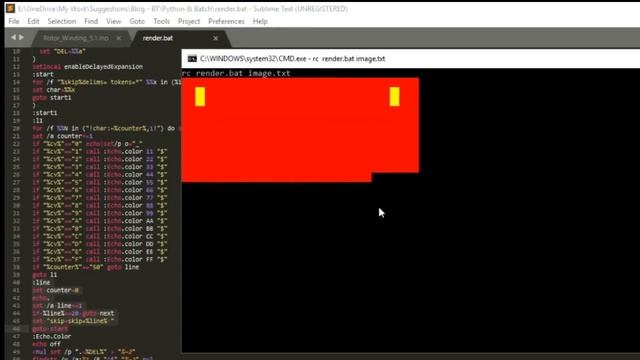Click the 'goto start1' code line
Screen dimensions: 640x360
click(52, 98)
